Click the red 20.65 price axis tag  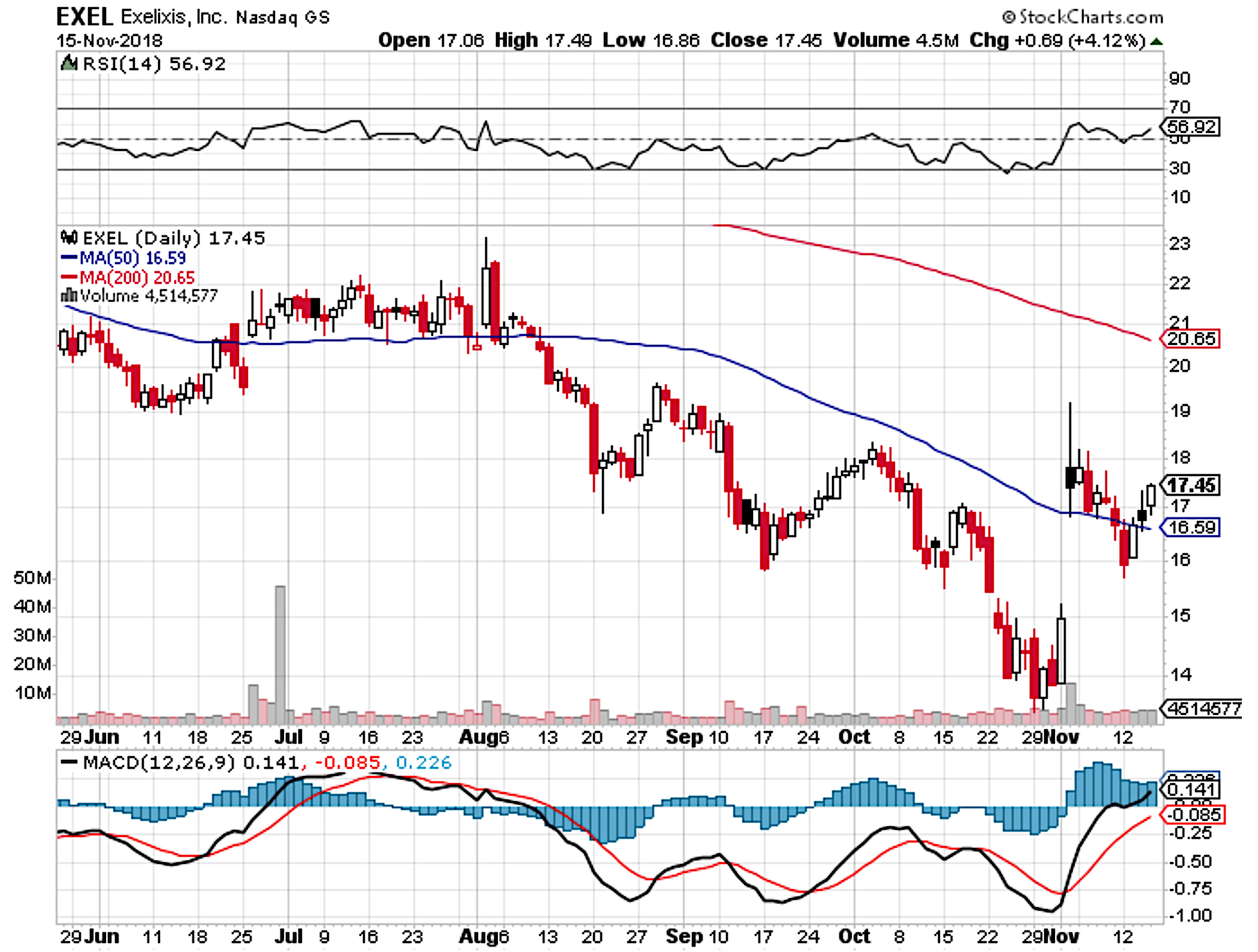pyautogui.click(x=1192, y=339)
